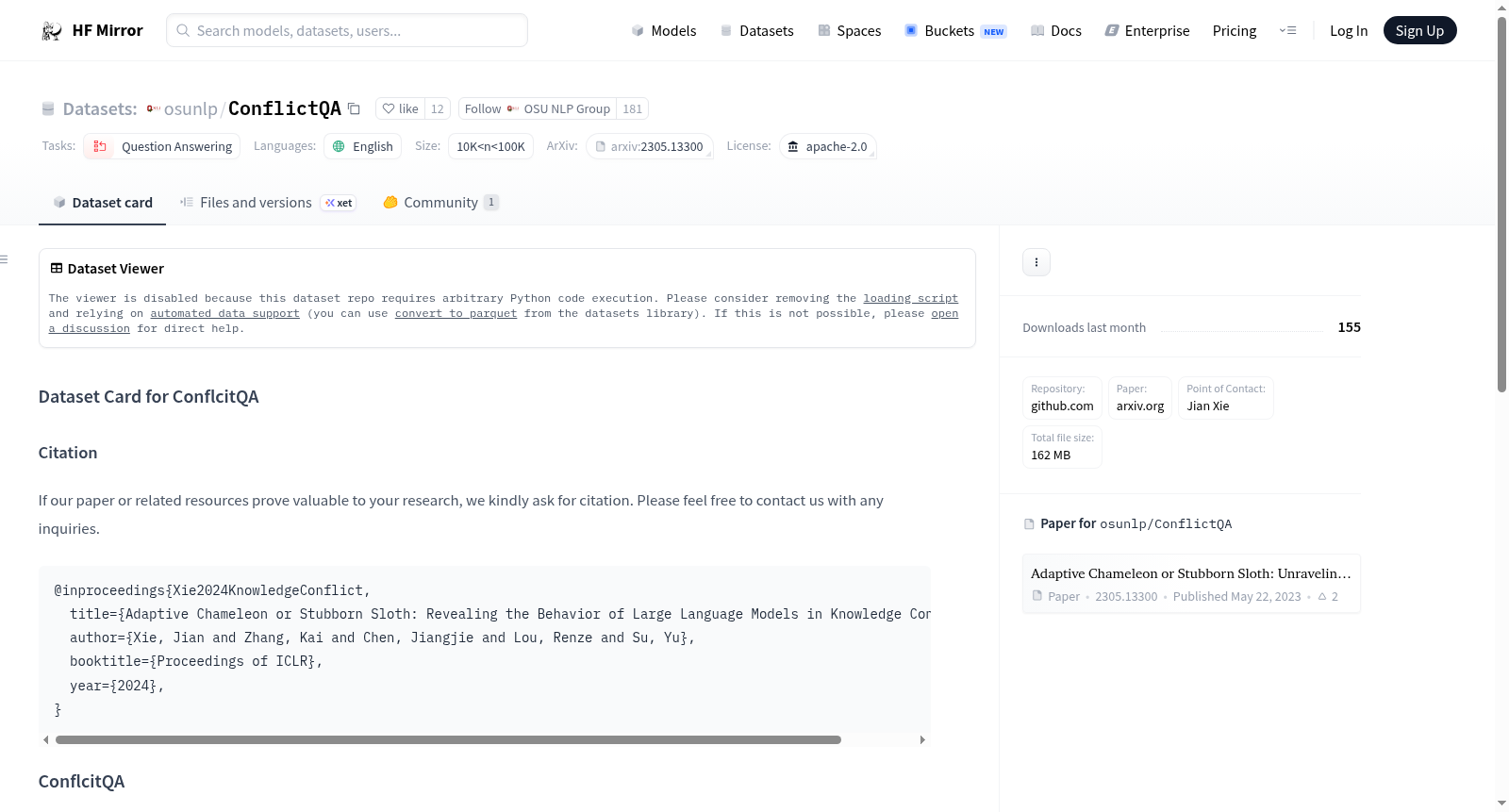
Task: Open the Pricing page
Action: coord(1235,31)
